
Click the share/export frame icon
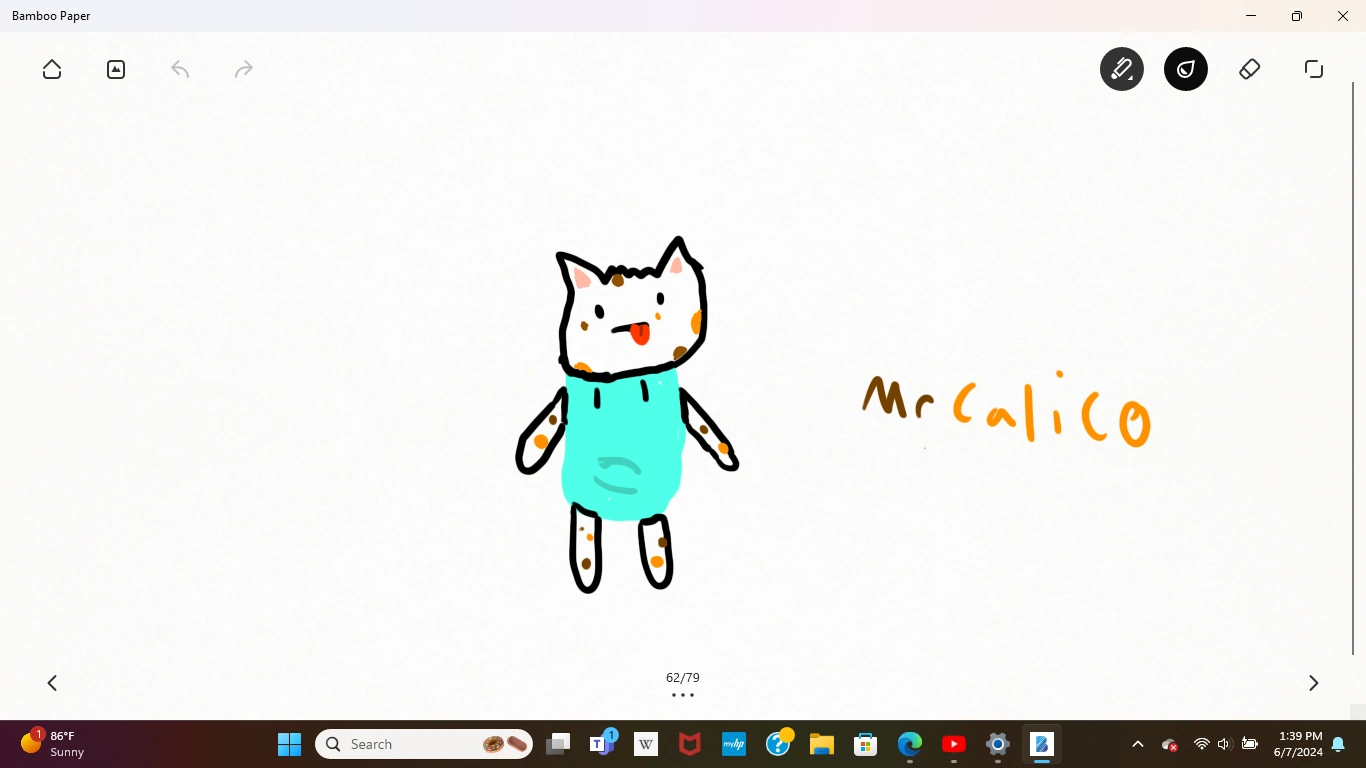coord(1313,69)
